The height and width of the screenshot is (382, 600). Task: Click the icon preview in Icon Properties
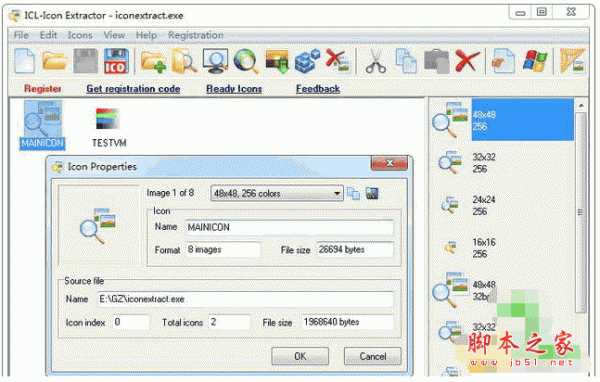pos(98,227)
